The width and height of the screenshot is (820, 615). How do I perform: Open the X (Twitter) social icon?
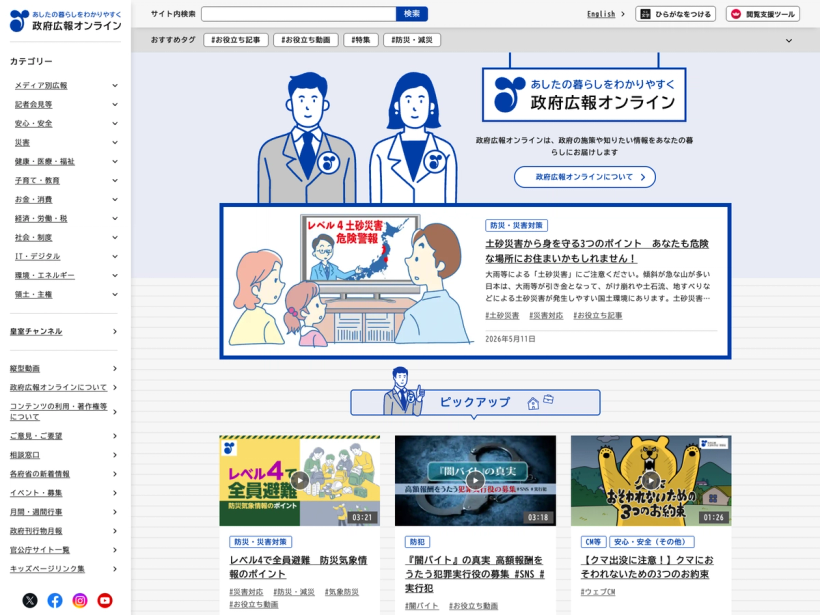(30, 600)
